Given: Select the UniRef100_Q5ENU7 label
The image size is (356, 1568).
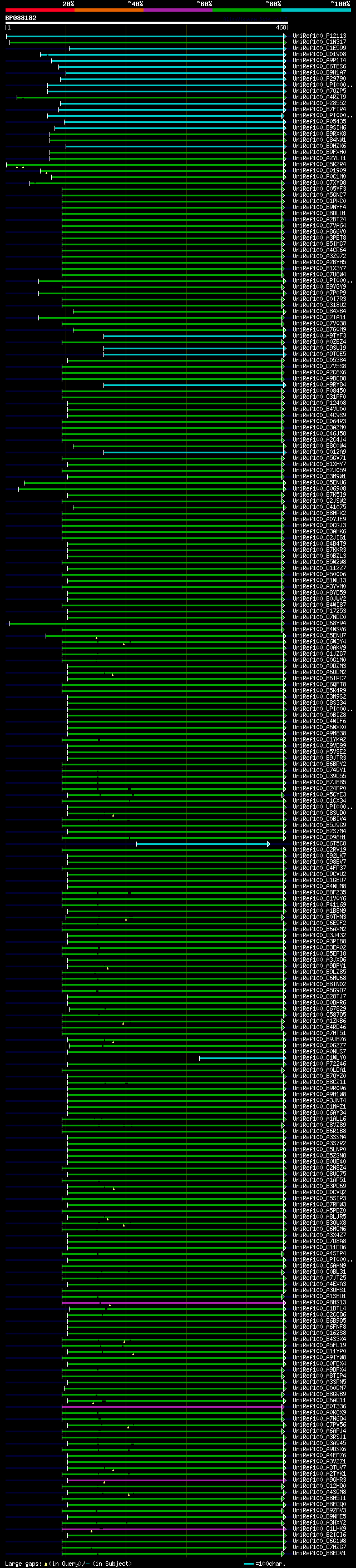Looking at the screenshot, I should tap(319, 635).
